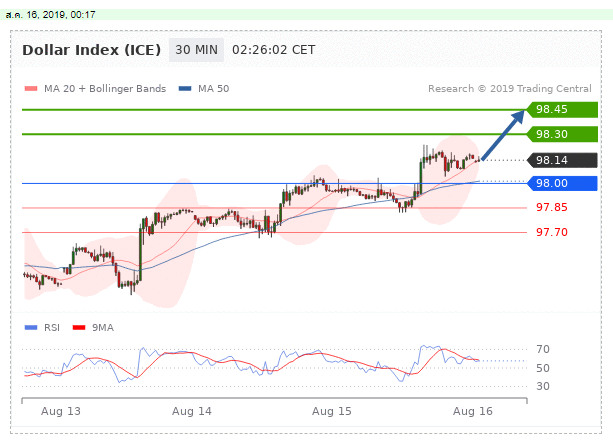Click the MA 50 legend text
The width and height of the screenshot is (613, 447).
pos(213,89)
